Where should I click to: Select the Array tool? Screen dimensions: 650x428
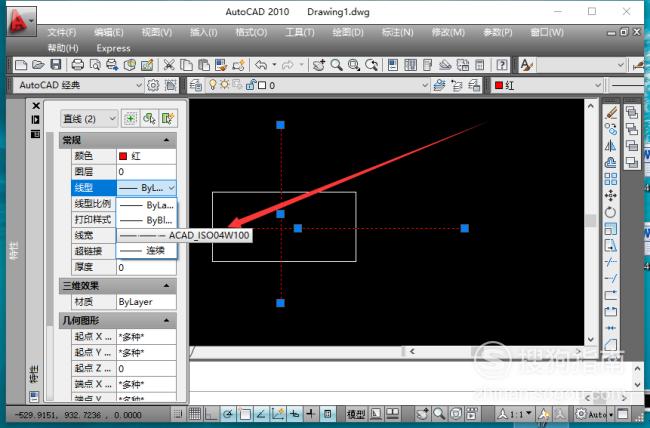click(611, 179)
